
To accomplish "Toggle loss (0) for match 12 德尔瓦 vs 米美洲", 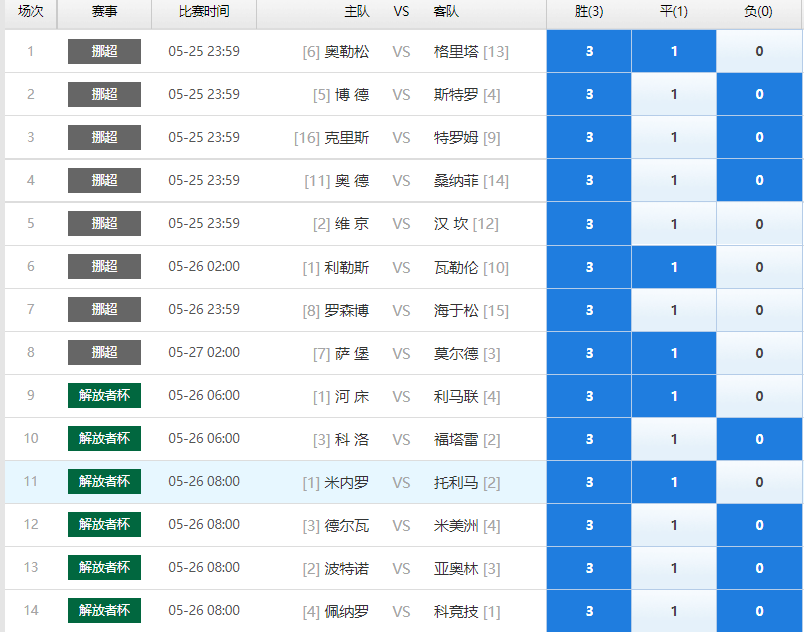I will click(759, 525).
